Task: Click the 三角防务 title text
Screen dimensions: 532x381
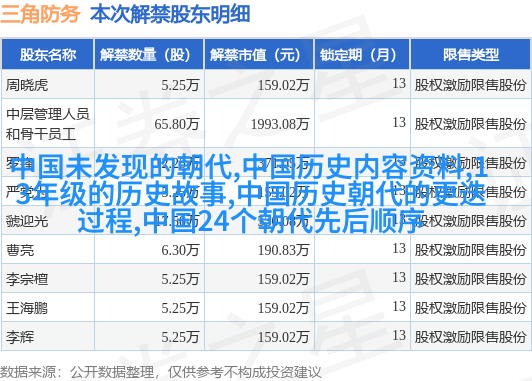Action: click(x=40, y=14)
